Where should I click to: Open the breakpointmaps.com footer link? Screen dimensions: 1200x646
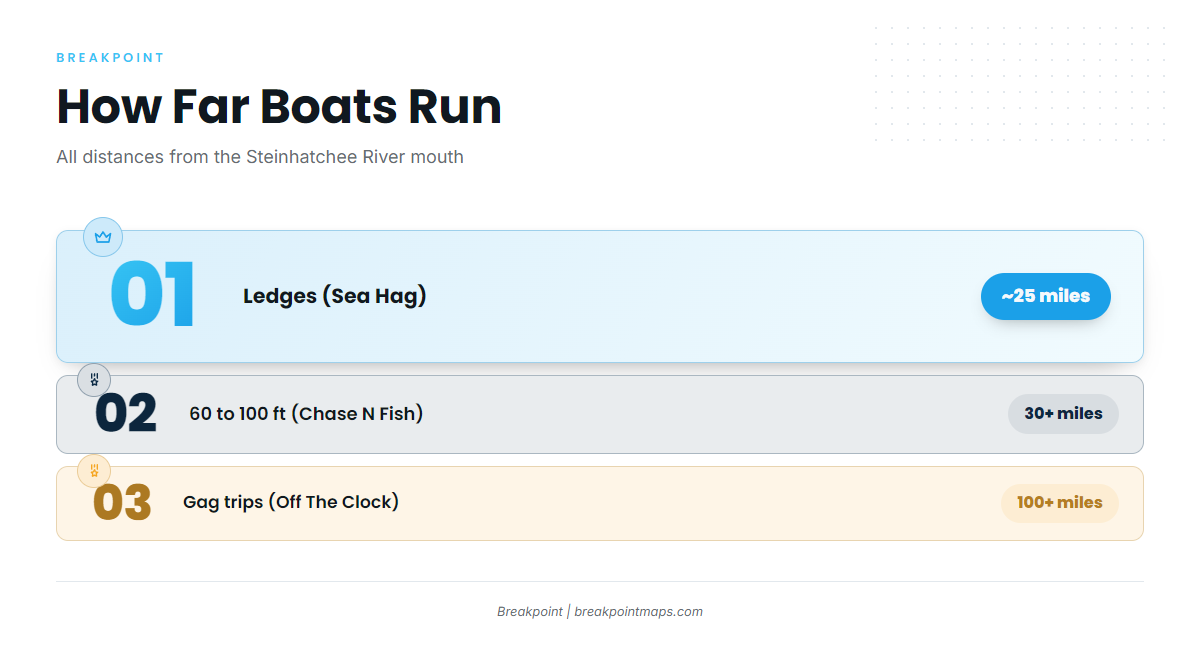(x=638, y=612)
